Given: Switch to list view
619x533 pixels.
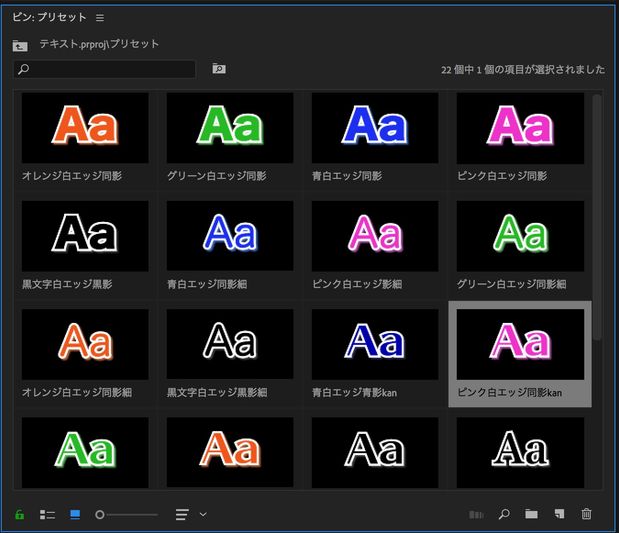Looking at the screenshot, I should [47, 514].
